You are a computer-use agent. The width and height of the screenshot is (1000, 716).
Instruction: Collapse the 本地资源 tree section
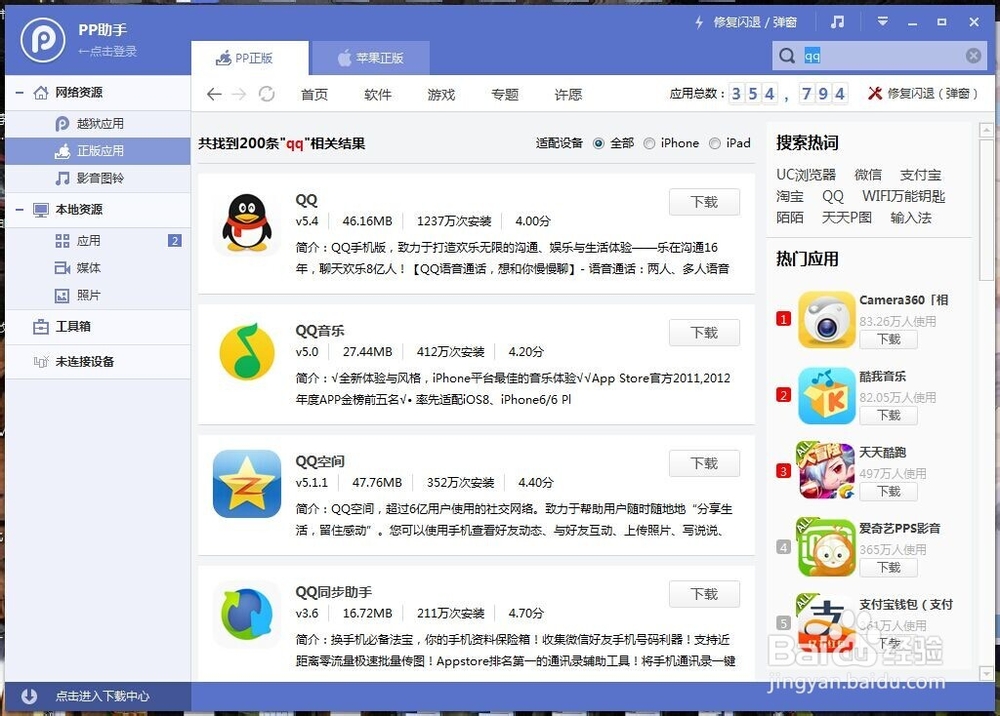(x=20, y=210)
